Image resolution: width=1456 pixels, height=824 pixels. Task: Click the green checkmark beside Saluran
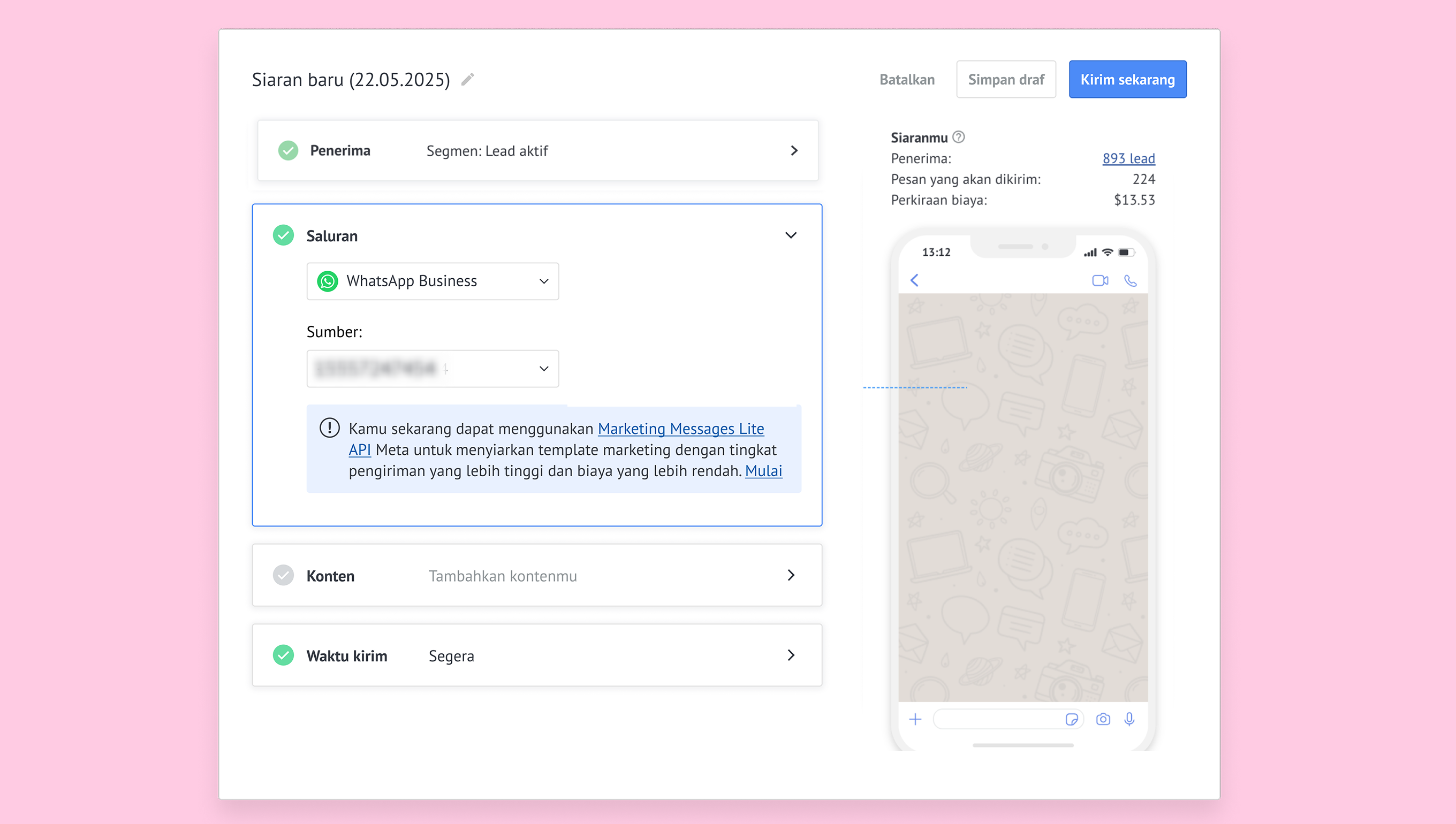tap(284, 235)
